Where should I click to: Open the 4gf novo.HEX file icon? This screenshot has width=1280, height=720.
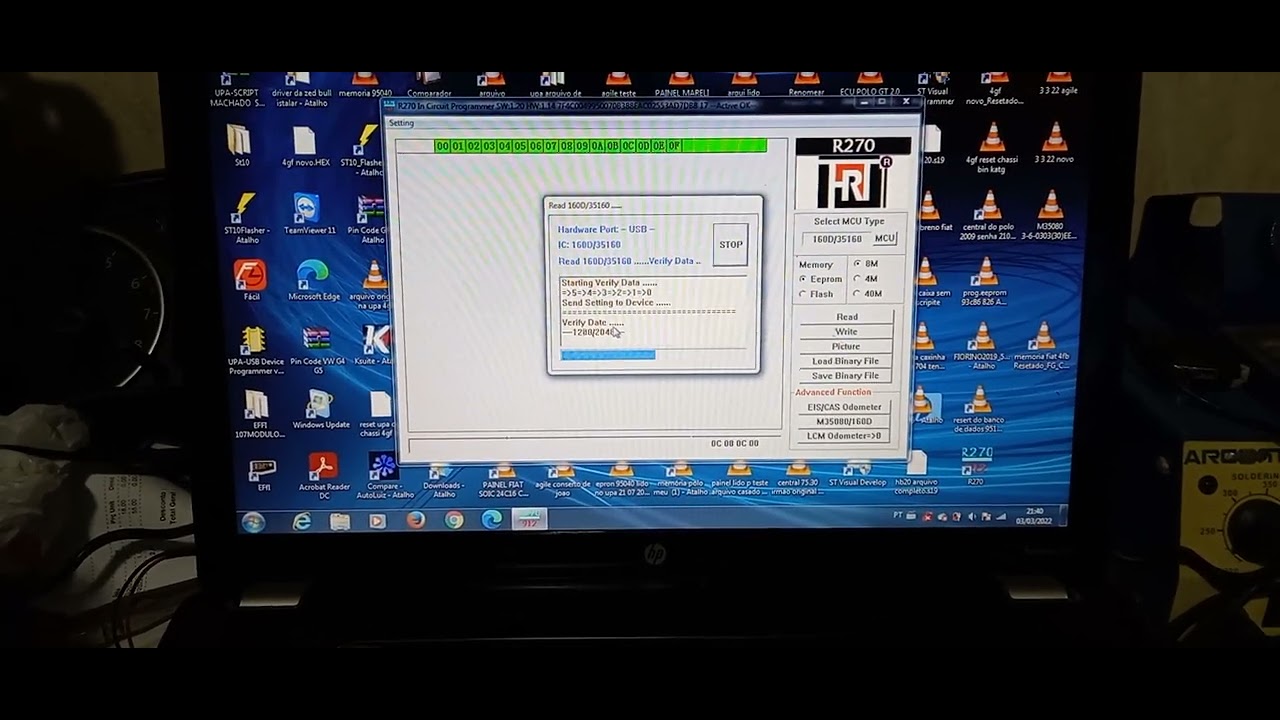305,142
